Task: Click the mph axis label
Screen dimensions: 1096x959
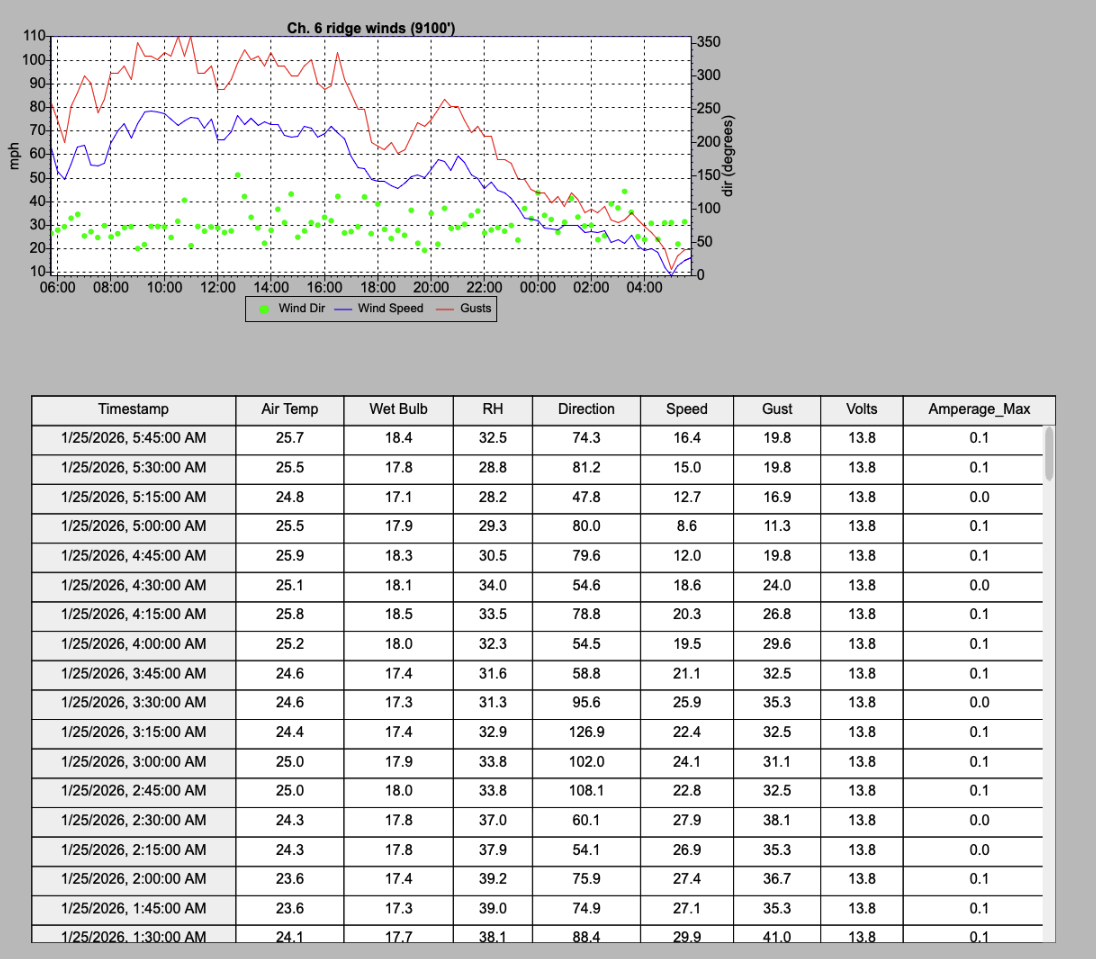Action: pyautogui.click(x=13, y=155)
